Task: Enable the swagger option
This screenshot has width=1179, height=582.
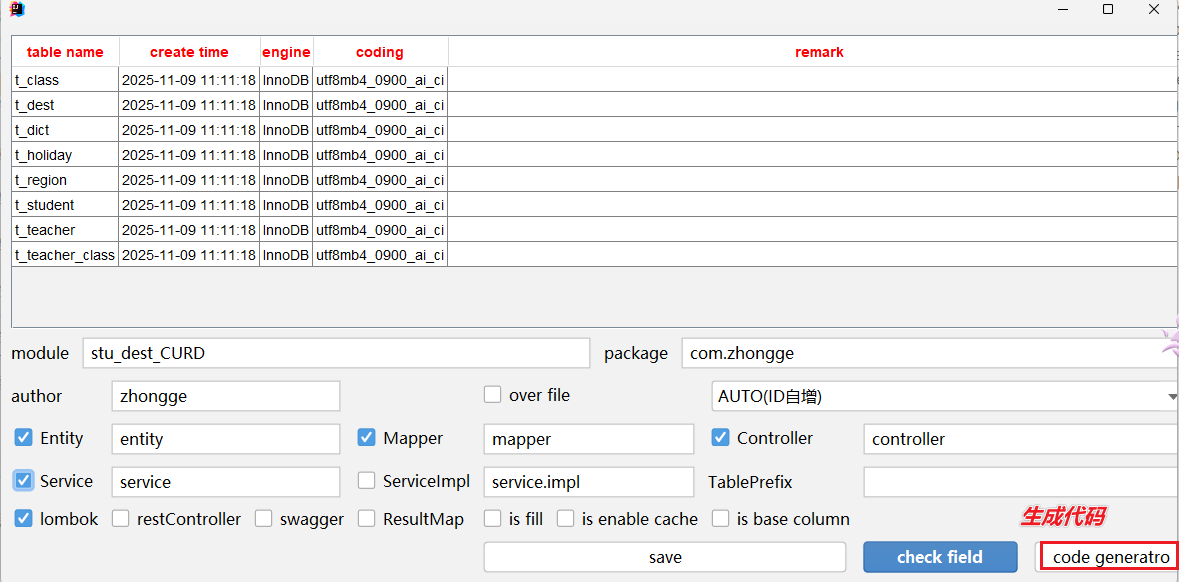Action: [263, 519]
